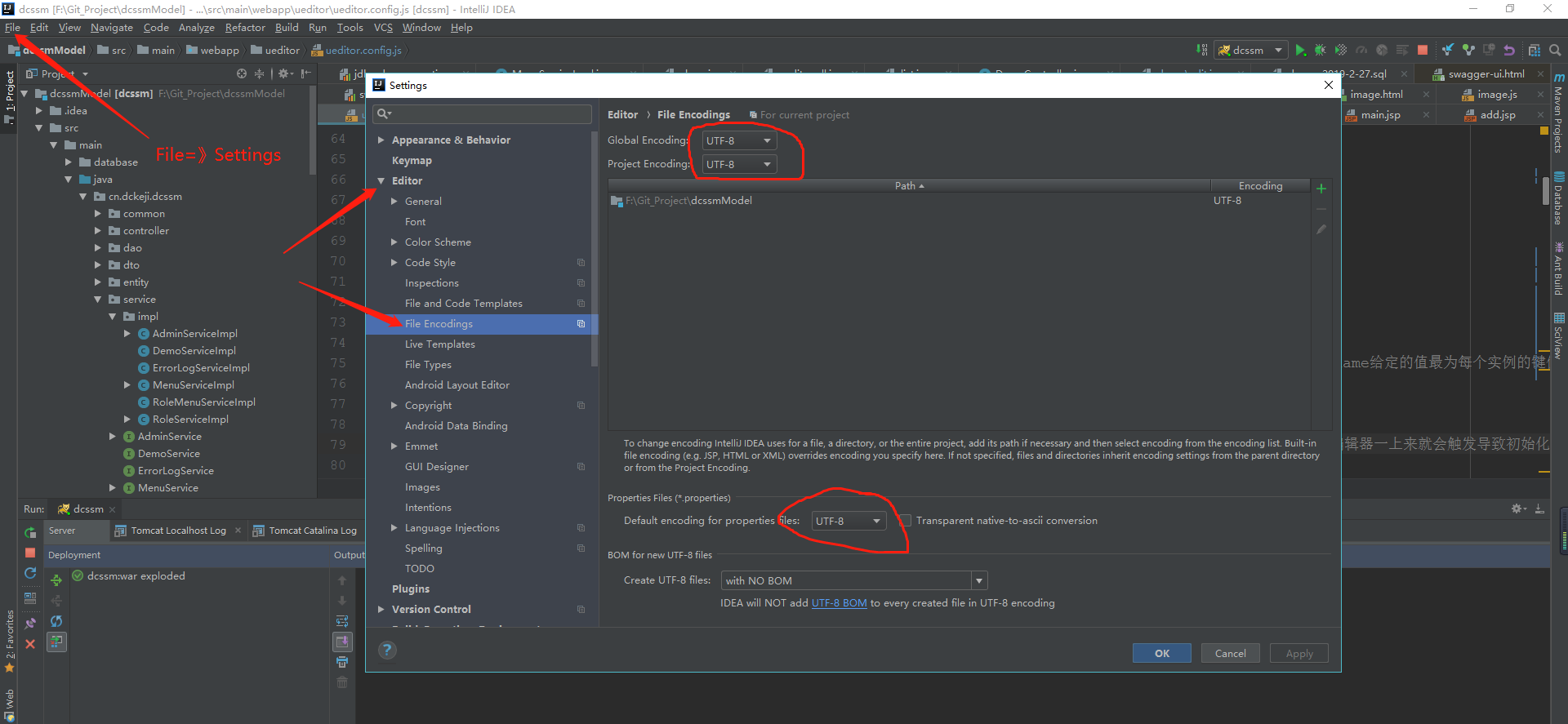Expand Appearance & Behavior settings section
The width and height of the screenshot is (1568, 724).
point(381,140)
